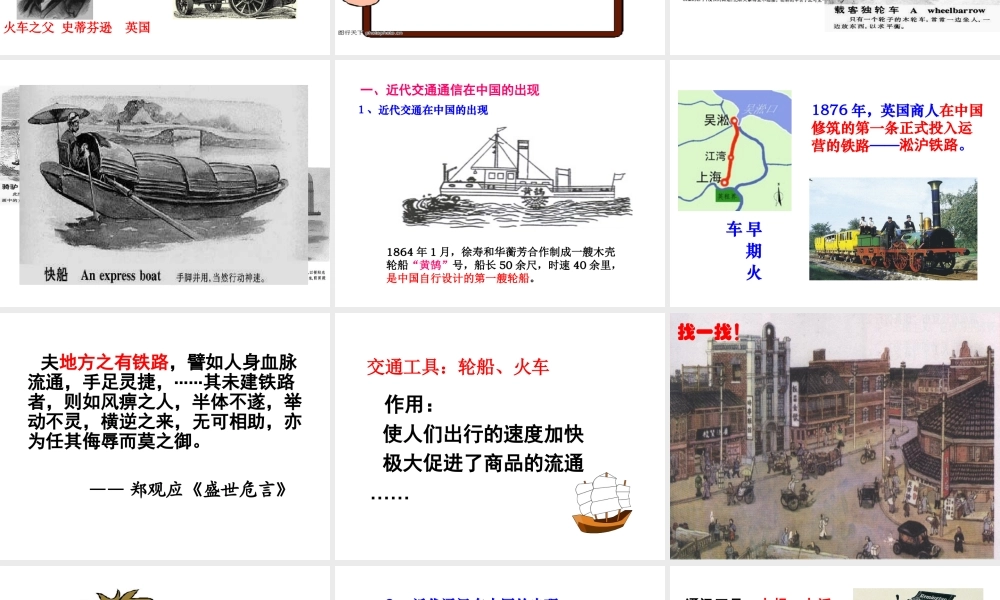Click the sailing ship clipart

(602, 502)
